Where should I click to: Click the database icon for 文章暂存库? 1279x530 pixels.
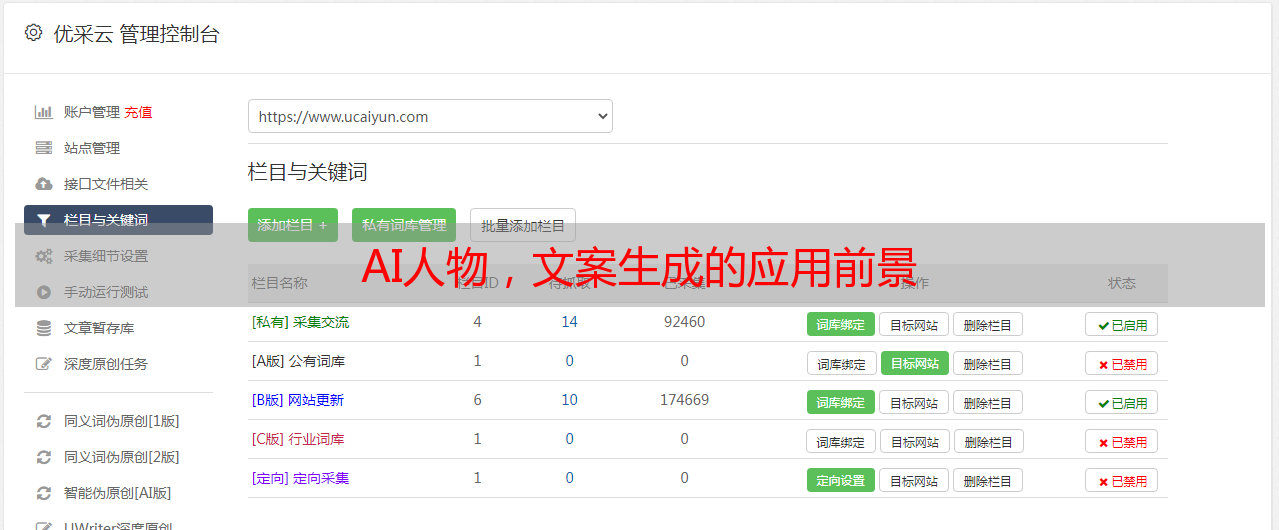(44, 328)
